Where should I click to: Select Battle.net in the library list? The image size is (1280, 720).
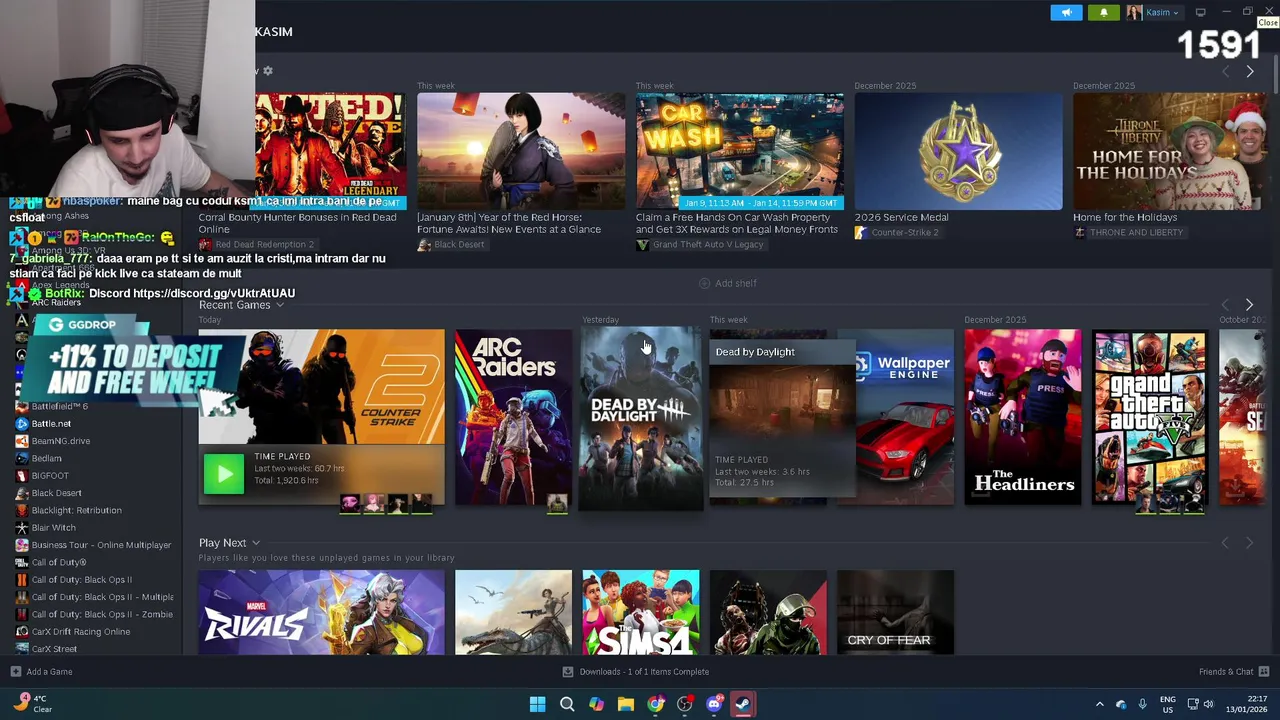point(51,423)
